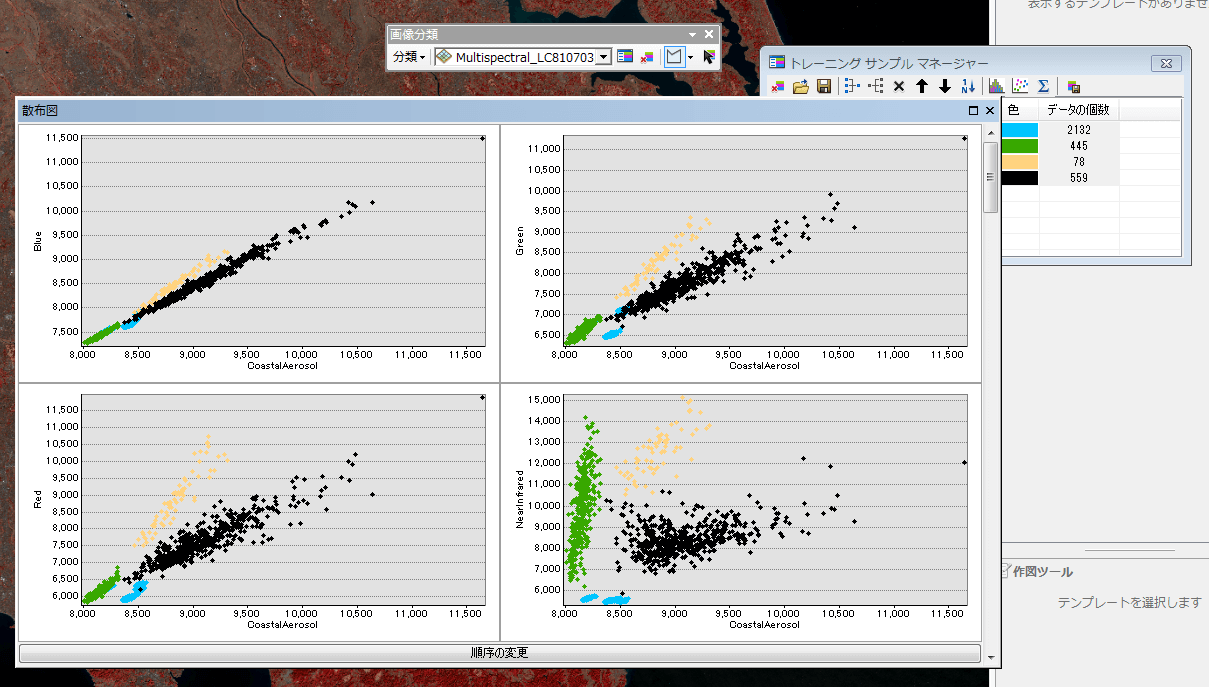Click the scatterplot window vertical scrollbar
The height and width of the screenshot is (687, 1209).
click(990, 177)
